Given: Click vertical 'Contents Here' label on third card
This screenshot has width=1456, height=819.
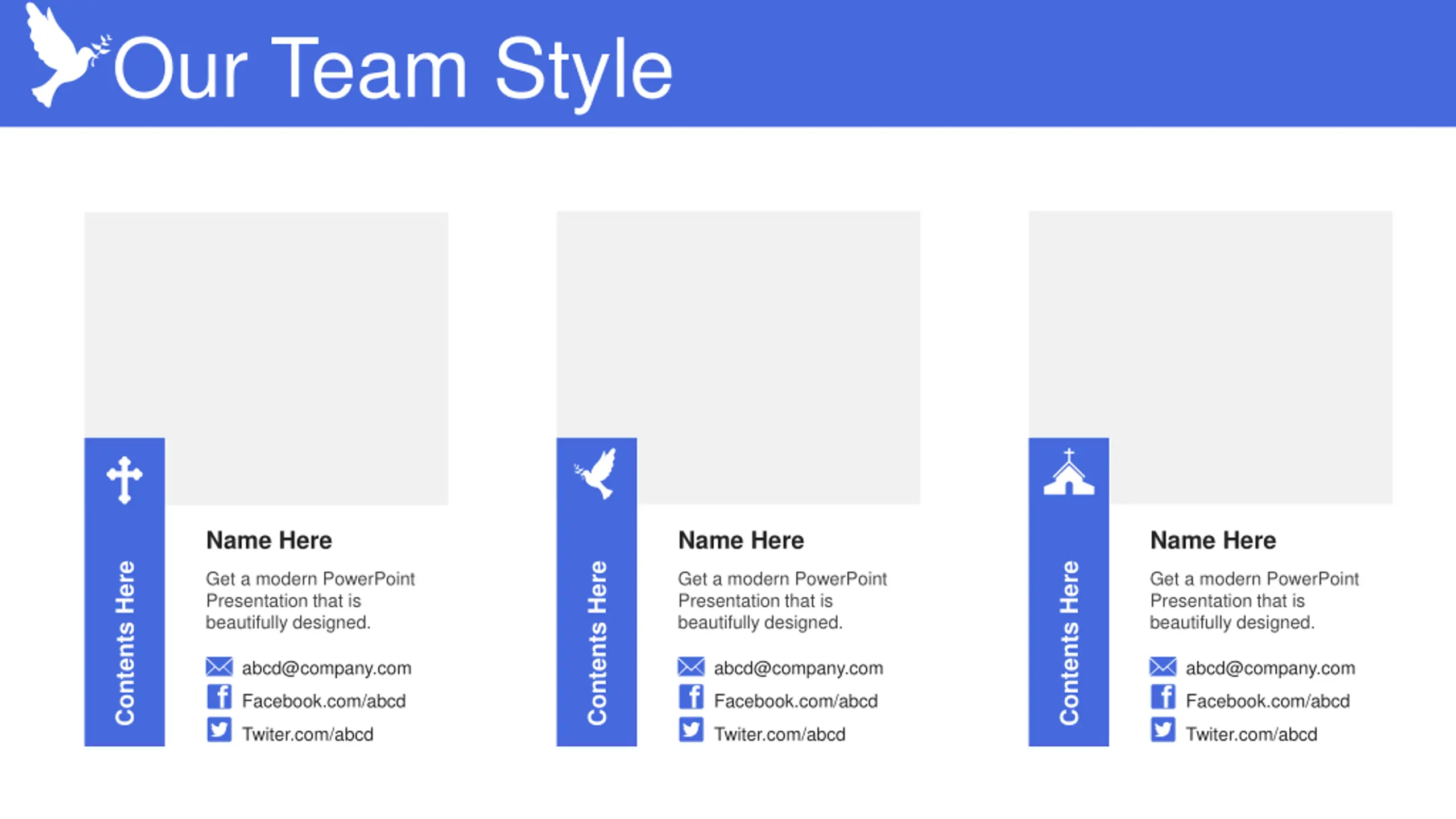Looking at the screenshot, I should coord(1069,643).
